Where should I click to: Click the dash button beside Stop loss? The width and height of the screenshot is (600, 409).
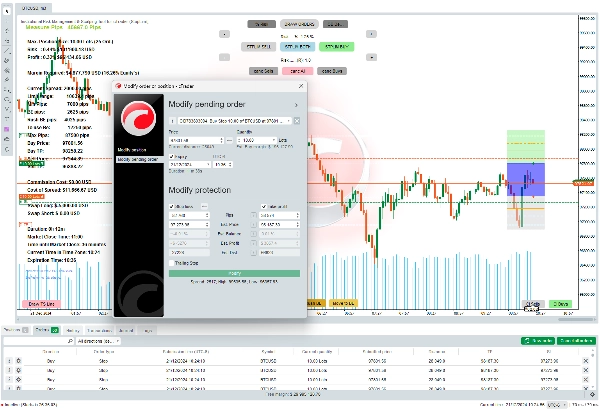click(204, 207)
